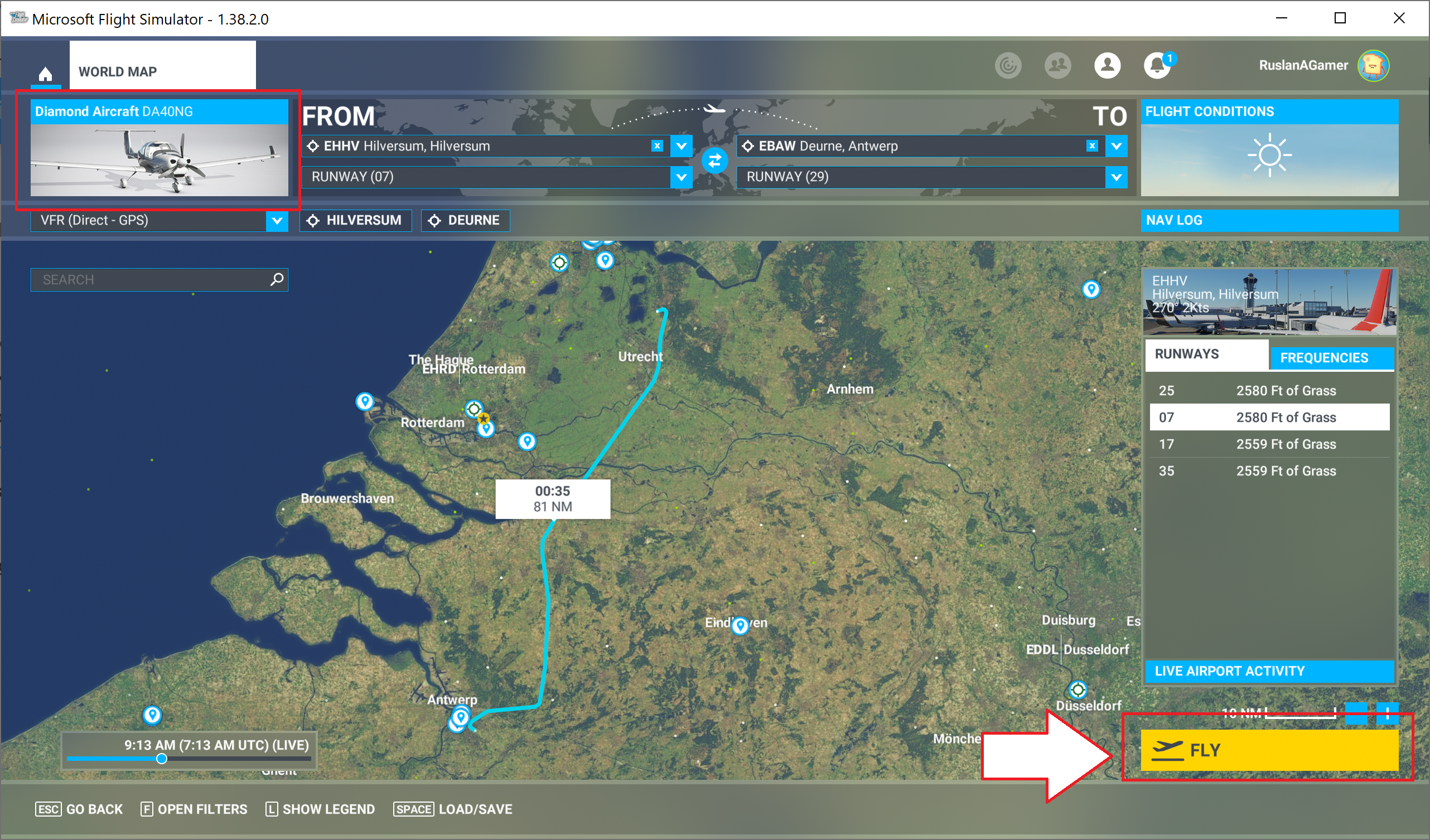The image size is (1430, 840).
Task: Select the RUNWAYS tab
Action: pos(1207,355)
